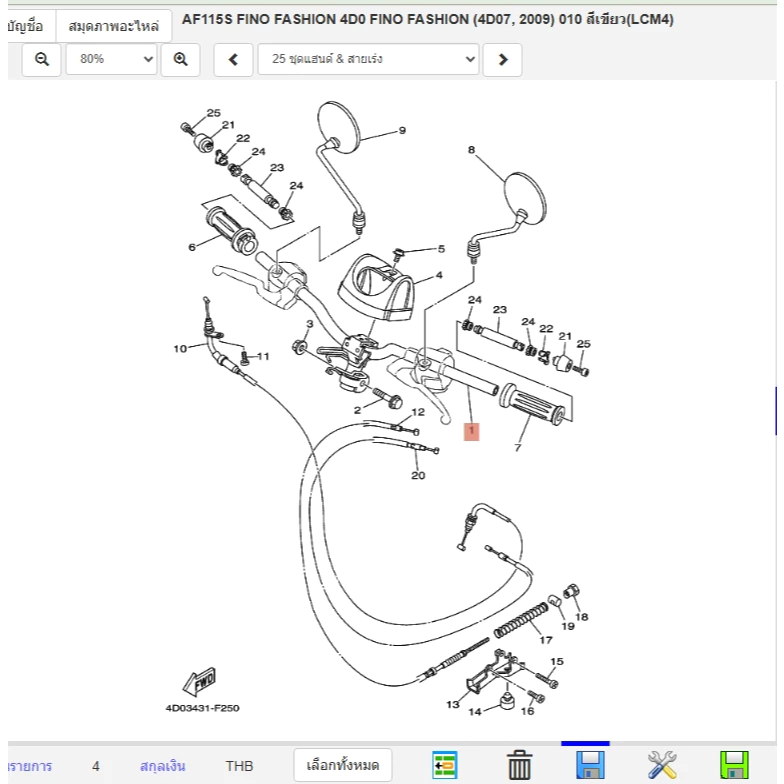Switch to the สมุดภาพอะไหล่ tab
This screenshot has height=784, width=784.
tap(114, 26)
